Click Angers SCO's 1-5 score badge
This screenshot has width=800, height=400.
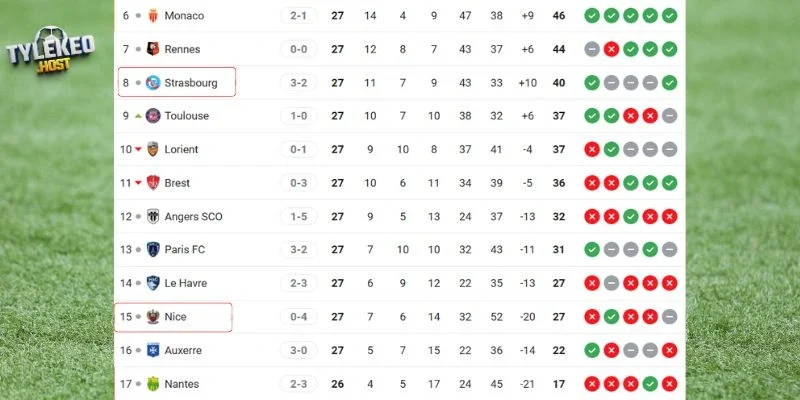299,216
